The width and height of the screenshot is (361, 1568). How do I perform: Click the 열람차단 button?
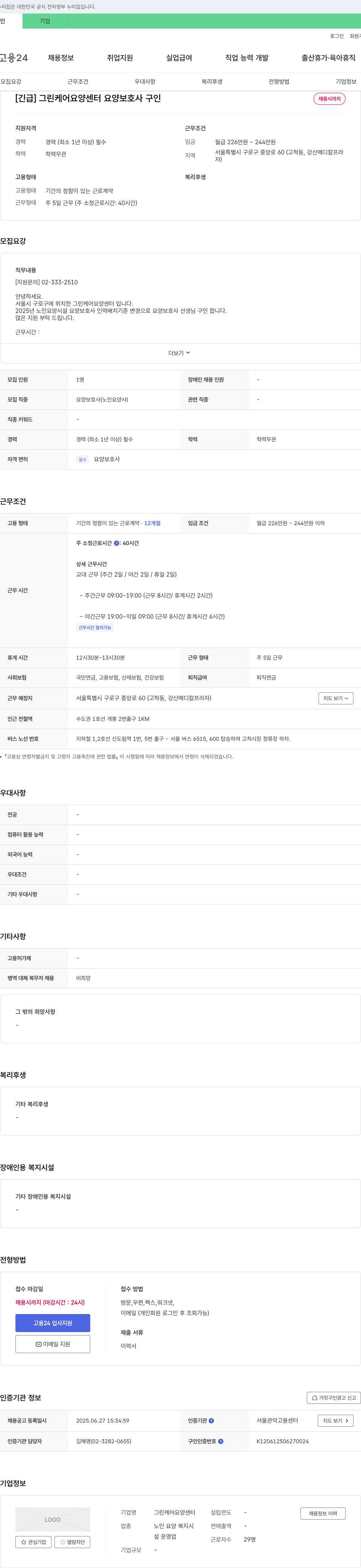(x=73, y=1542)
